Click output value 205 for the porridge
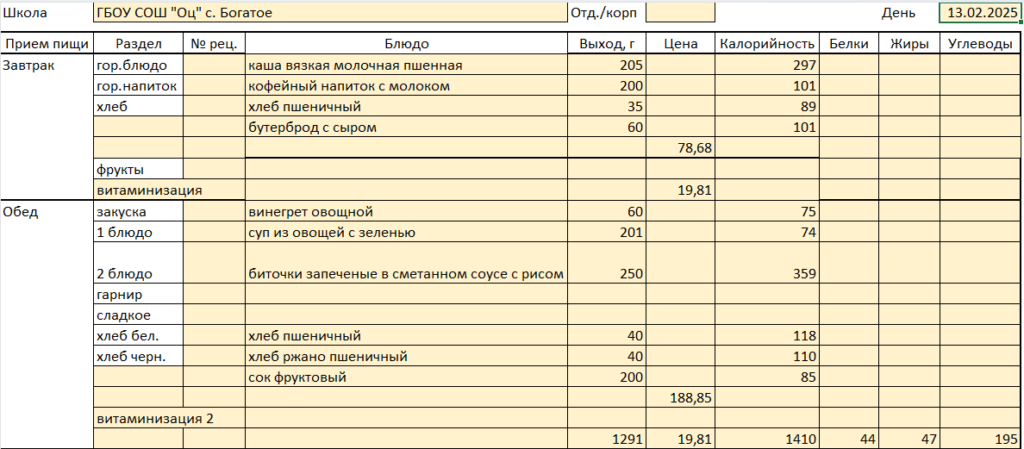The height and width of the screenshot is (449, 1024). point(607,65)
